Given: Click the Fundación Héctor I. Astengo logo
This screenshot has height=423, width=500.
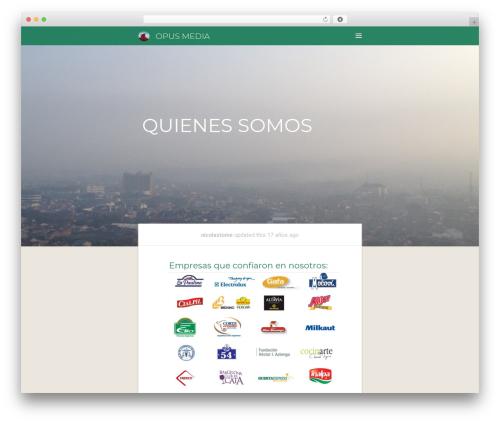Looking at the screenshot, I should click(x=273, y=352).
